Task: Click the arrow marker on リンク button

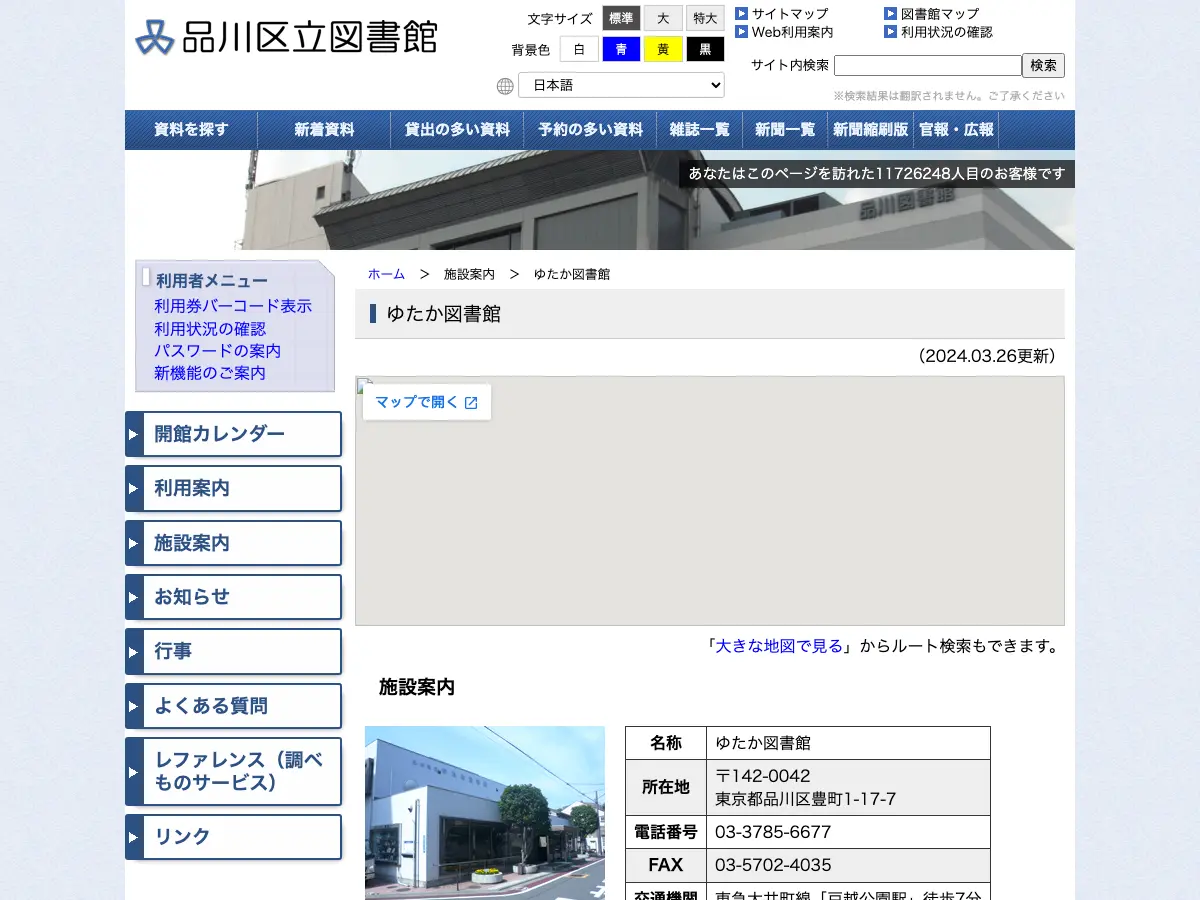Action: [133, 837]
